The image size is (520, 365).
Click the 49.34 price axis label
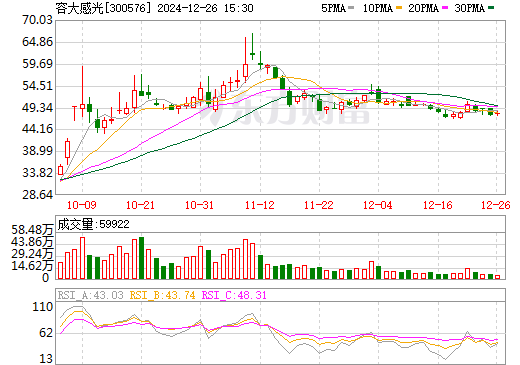coord(37,108)
